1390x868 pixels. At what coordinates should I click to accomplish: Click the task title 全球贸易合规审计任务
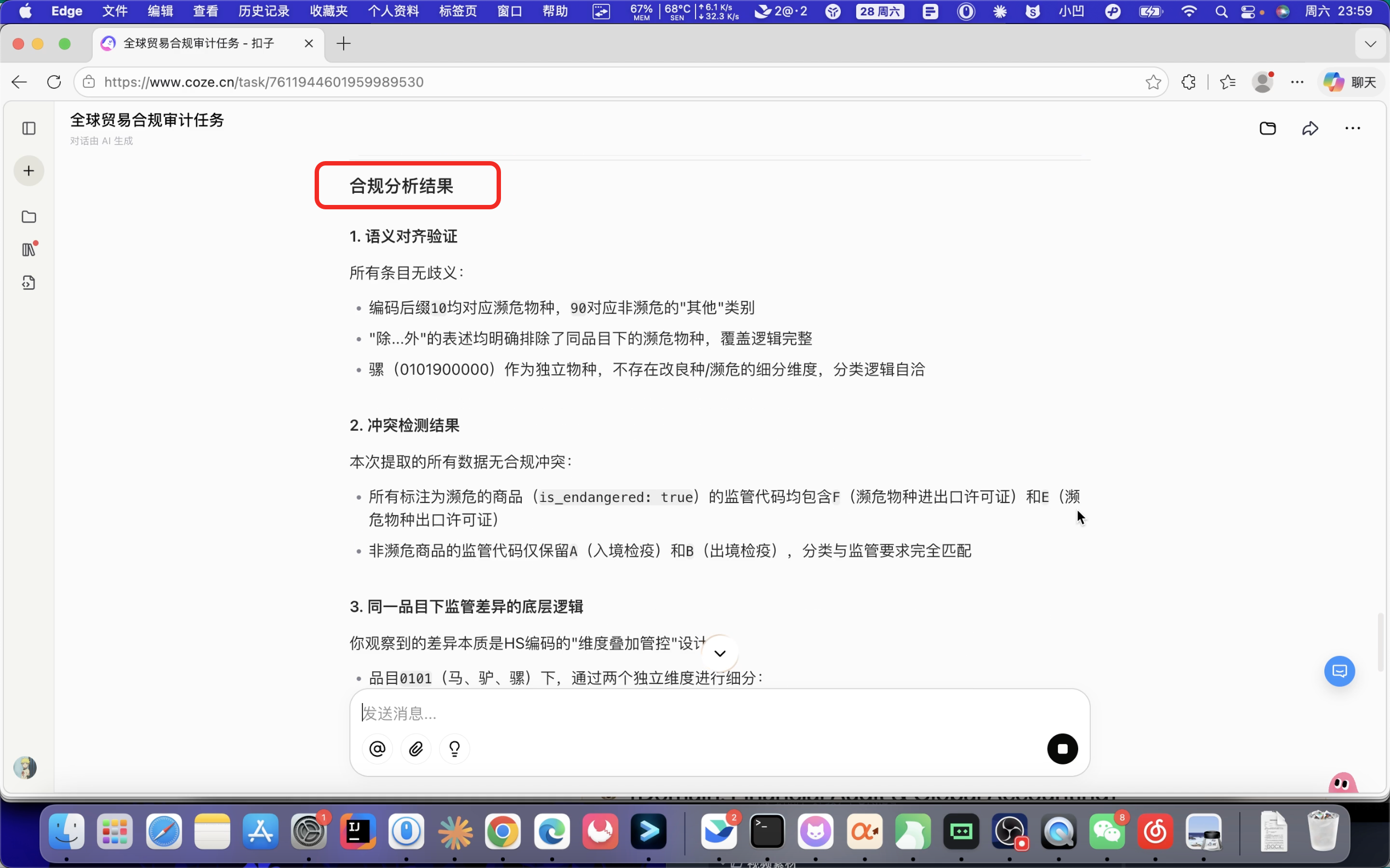147,120
